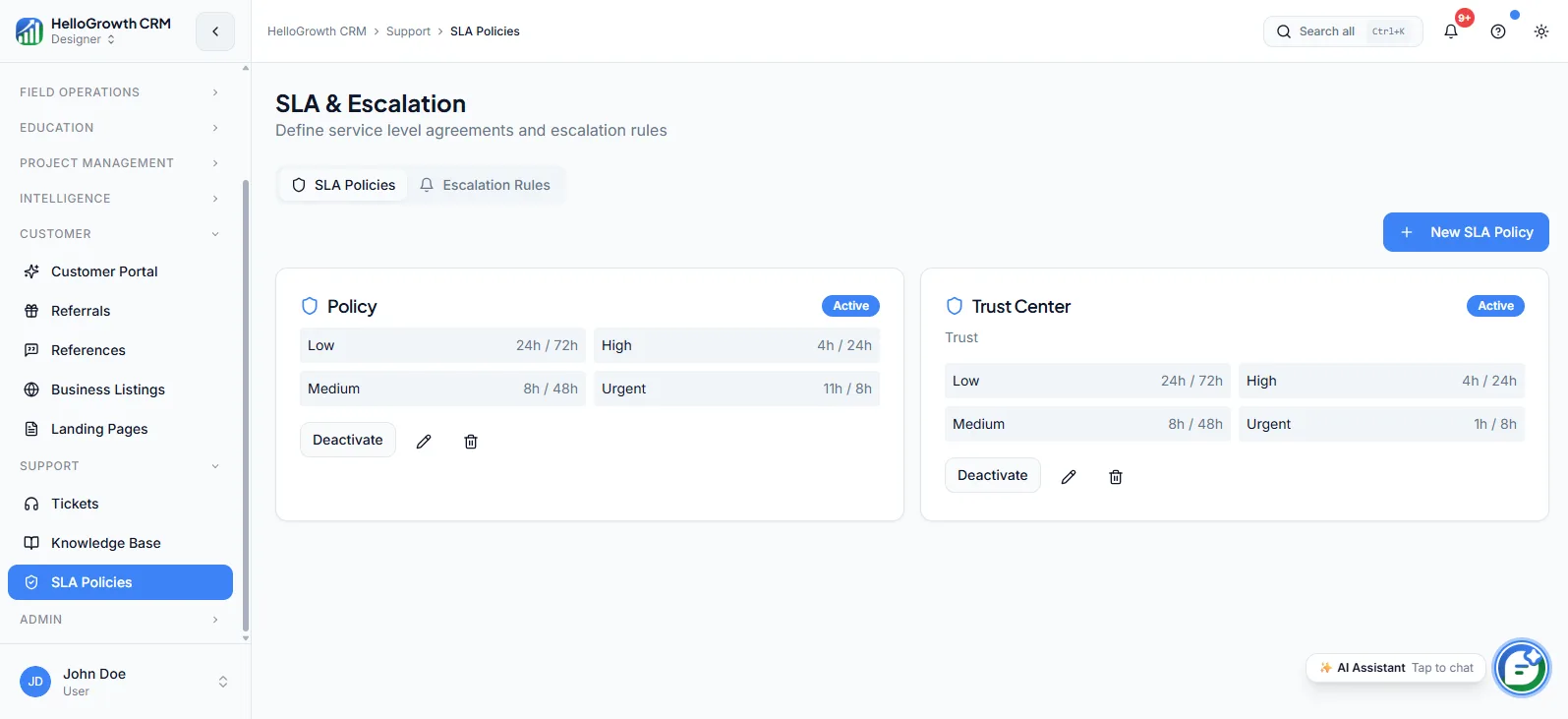This screenshot has height=719, width=1568.
Task: Select SLA Policies sidebar item
Action: pyautogui.click(x=120, y=582)
